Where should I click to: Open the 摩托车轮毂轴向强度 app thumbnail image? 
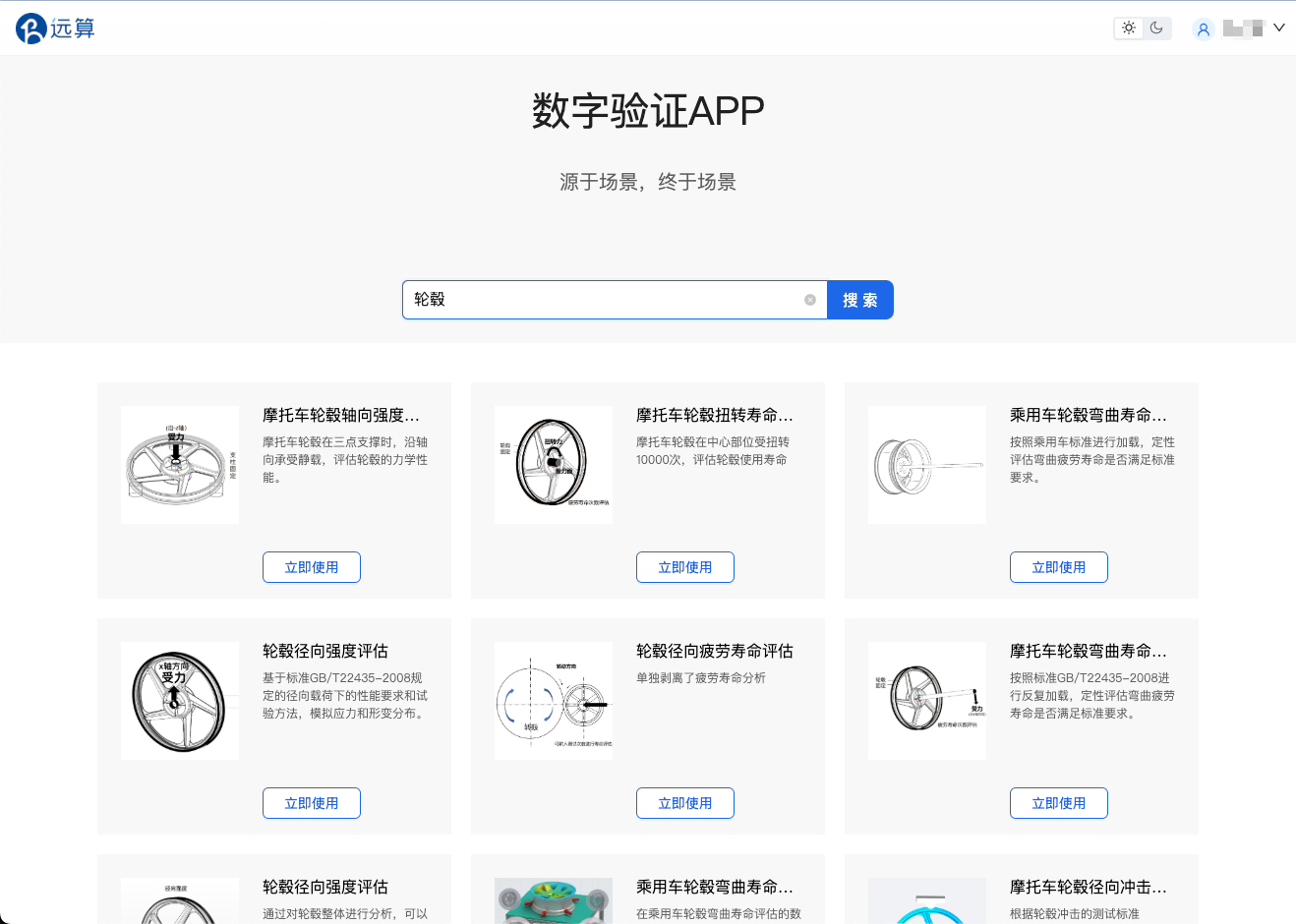[179, 464]
